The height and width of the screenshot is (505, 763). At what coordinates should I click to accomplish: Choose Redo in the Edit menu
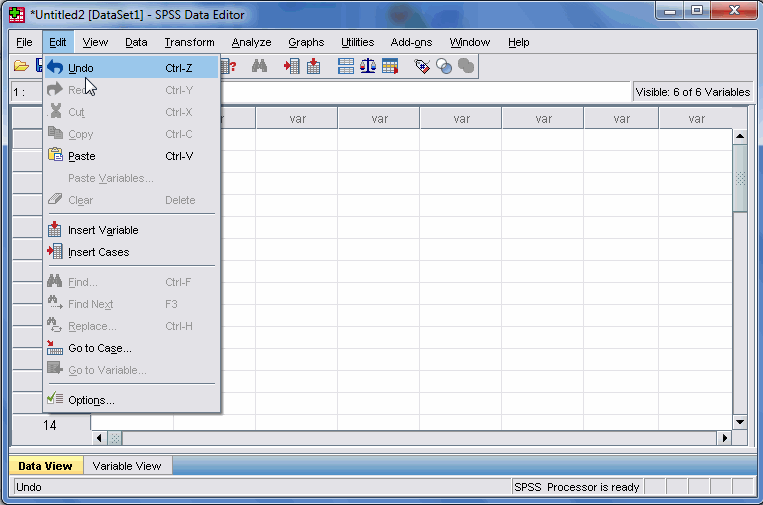131,90
